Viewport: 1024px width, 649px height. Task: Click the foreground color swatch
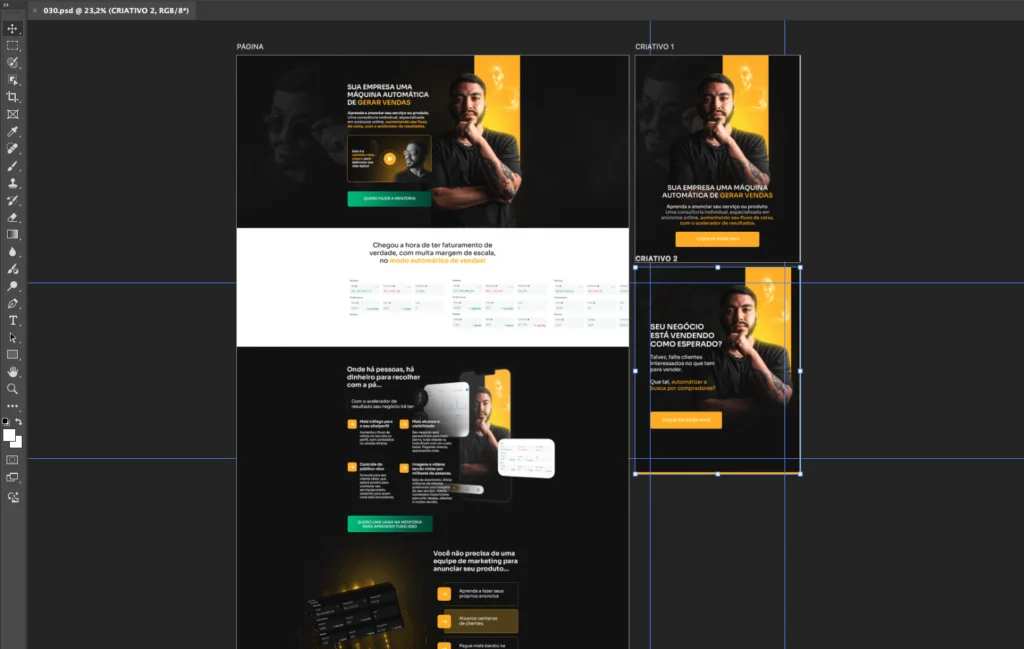(x=9, y=435)
